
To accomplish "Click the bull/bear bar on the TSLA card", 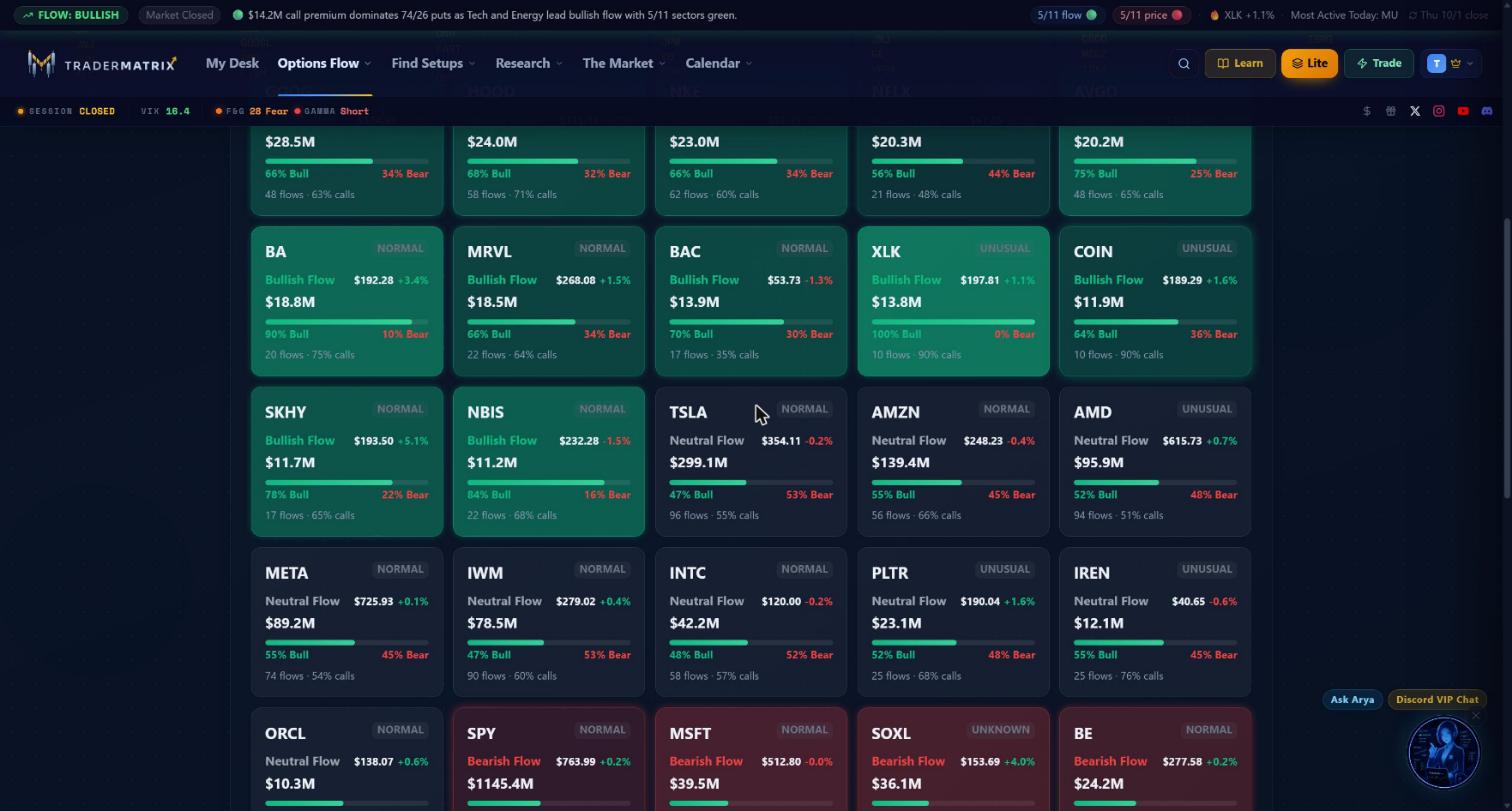I will pyautogui.click(x=751, y=483).
